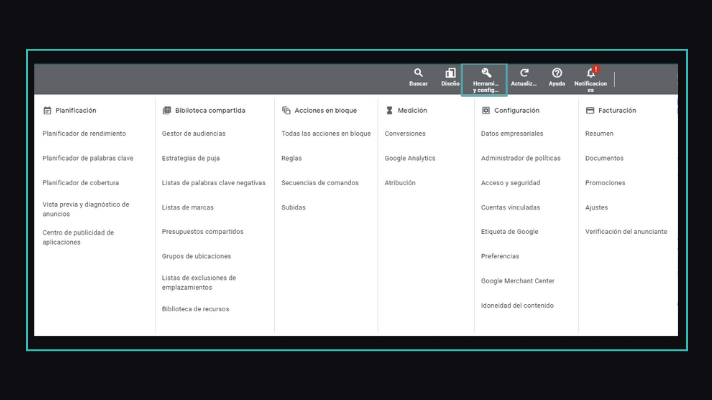The image size is (712, 400).
Task: Open the Notificaciones bell icon
Action: [591, 73]
